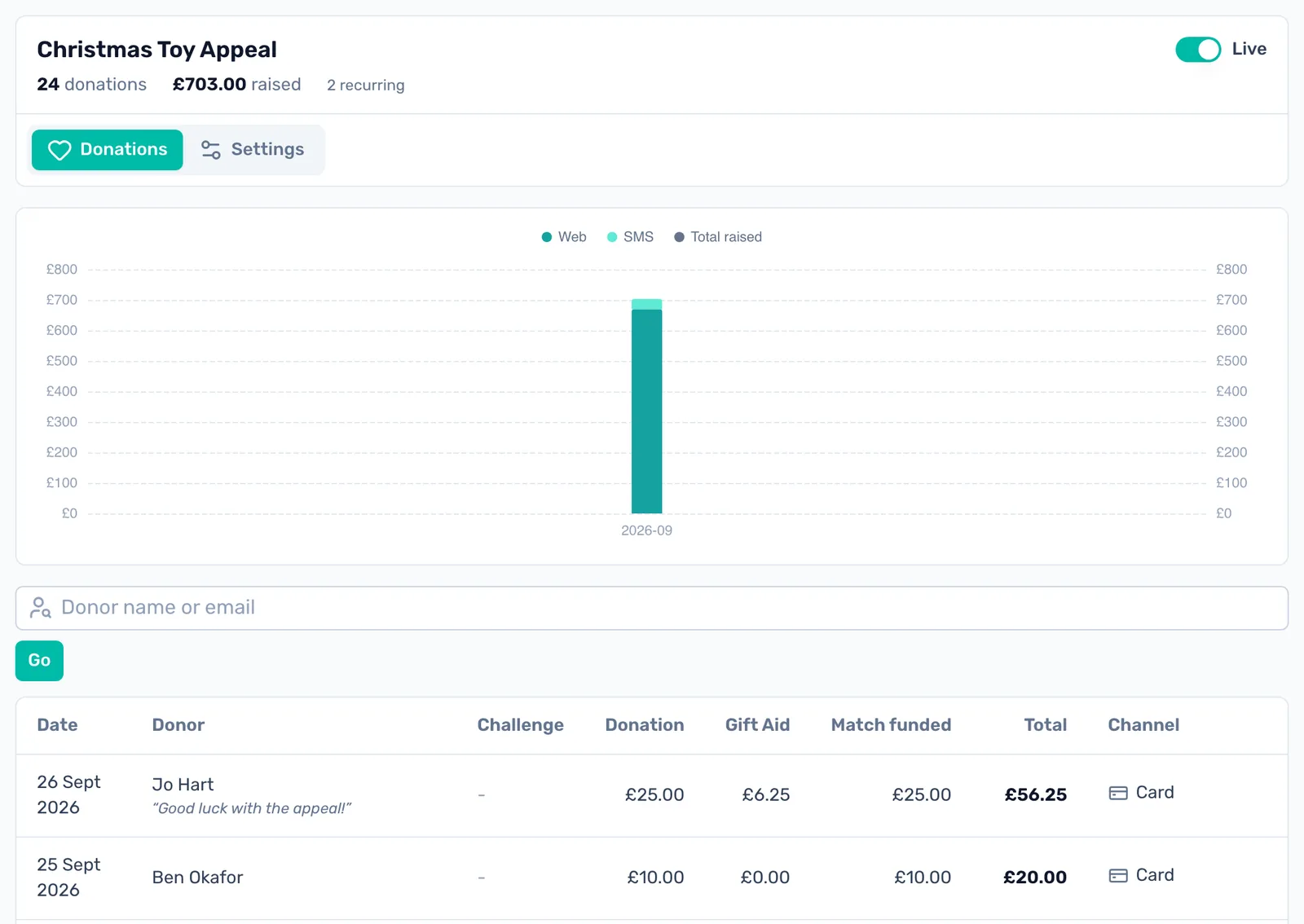Click the £6.25 Gift Aid value
The width and height of the screenshot is (1304, 924).
pos(766,795)
